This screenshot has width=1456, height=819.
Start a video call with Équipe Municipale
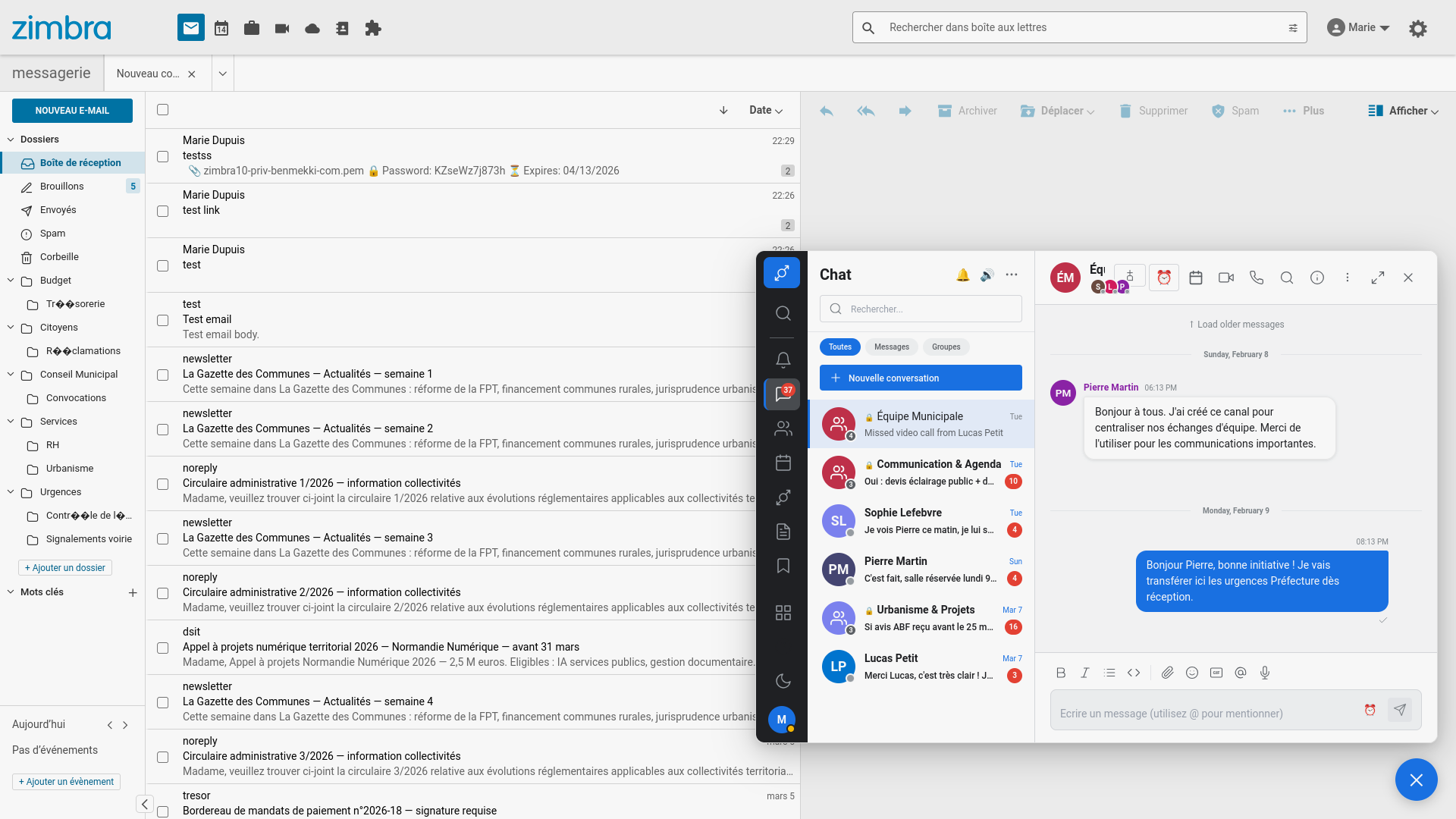click(1225, 278)
